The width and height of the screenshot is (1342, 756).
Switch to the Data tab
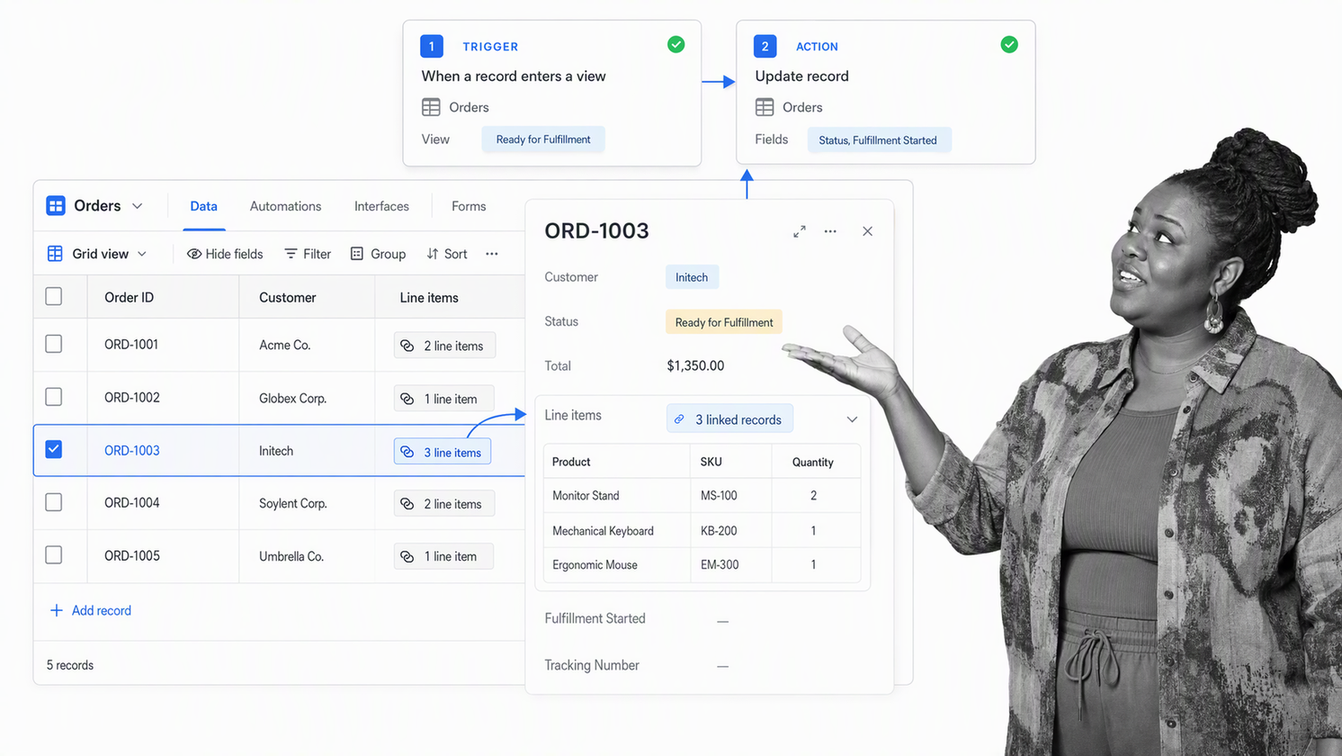click(204, 206)
